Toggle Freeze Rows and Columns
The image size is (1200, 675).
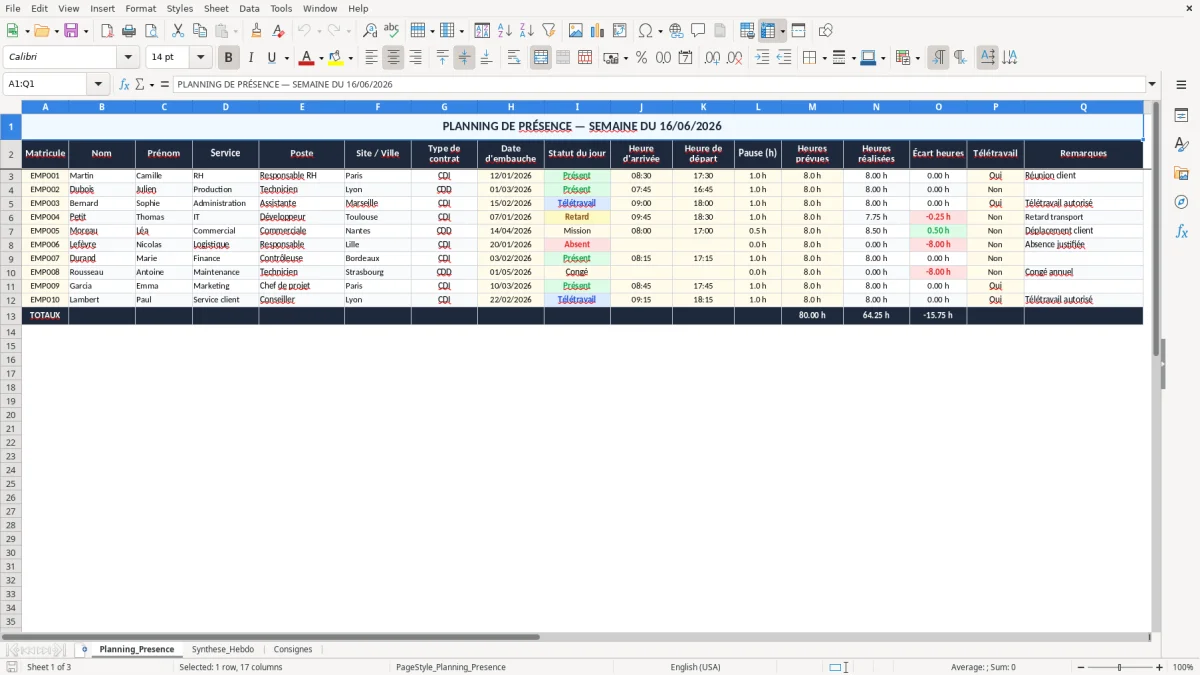point(768,31)
